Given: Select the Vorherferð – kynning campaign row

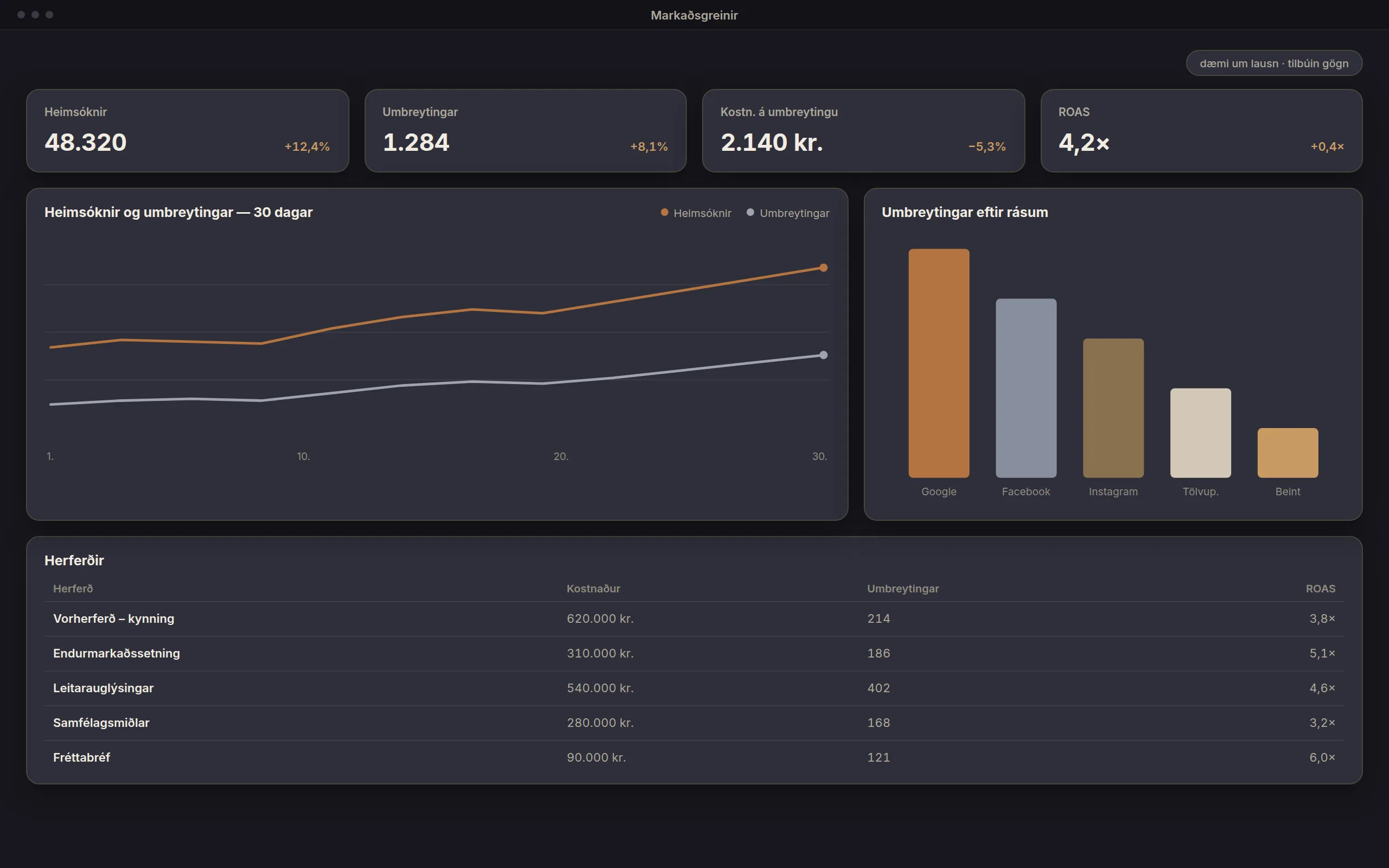Looking at the screenshot, I should [x=694, y=619].
